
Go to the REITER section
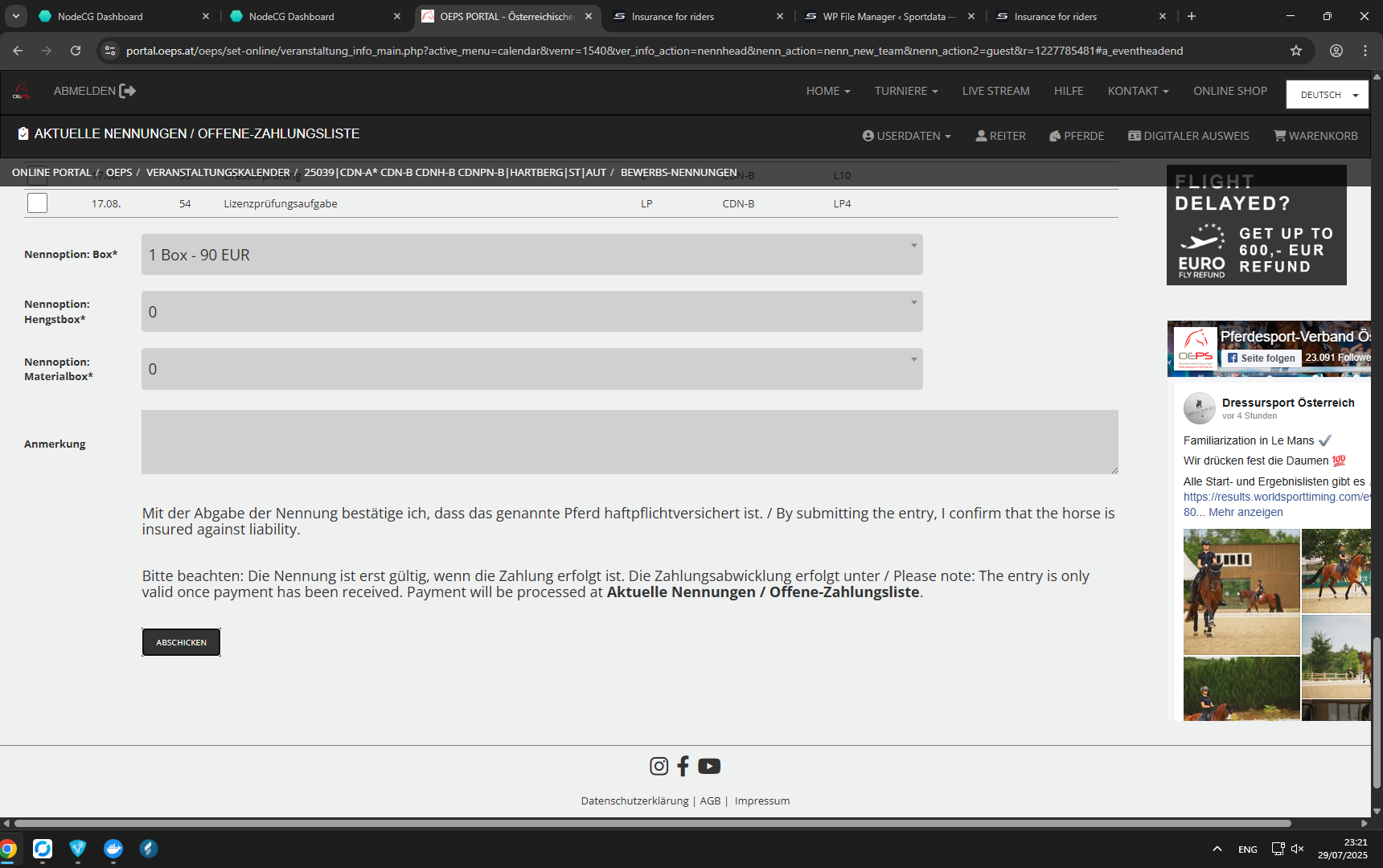click(x=1000, y=136)
